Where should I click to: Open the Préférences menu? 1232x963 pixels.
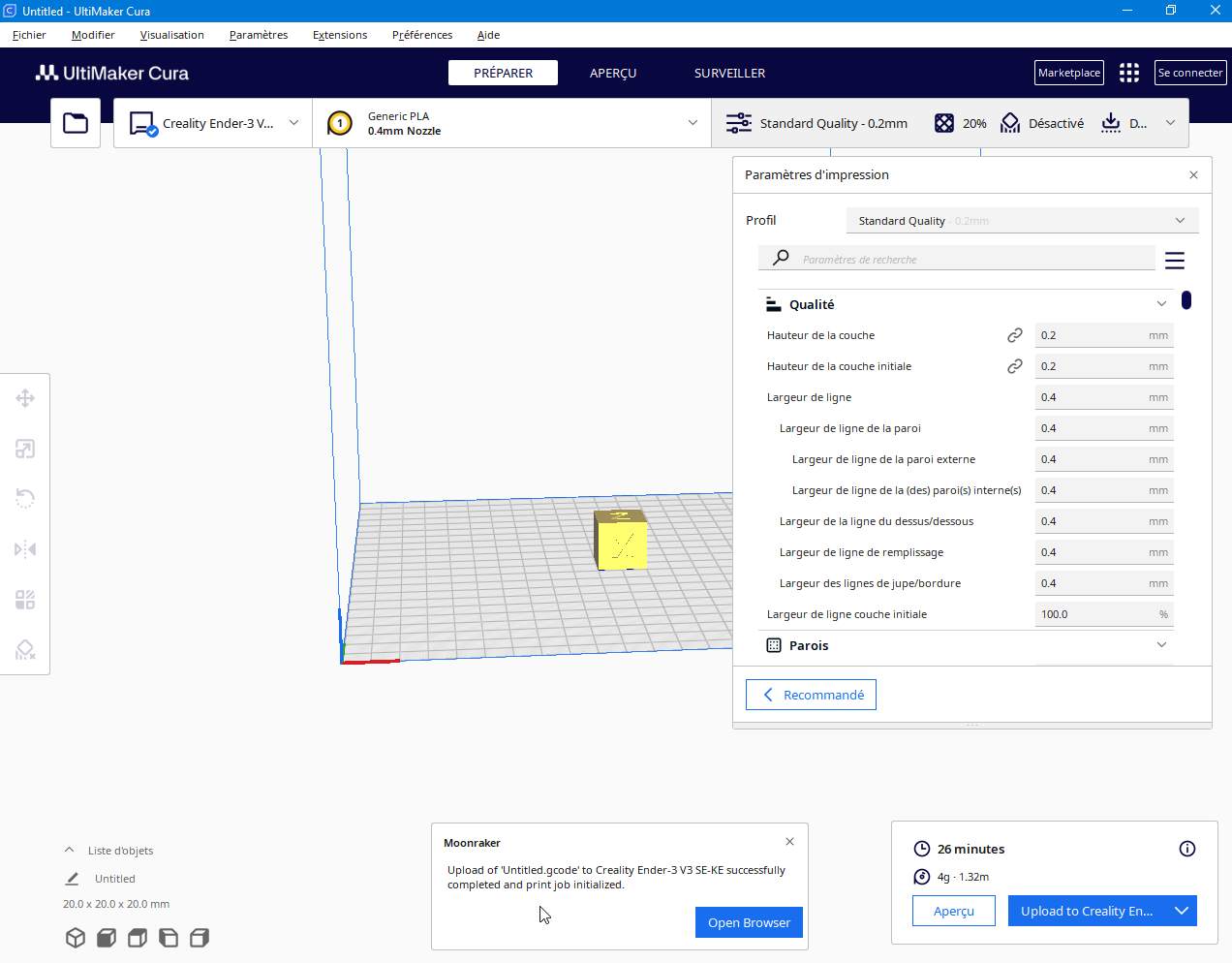click(x=422, y=35)
